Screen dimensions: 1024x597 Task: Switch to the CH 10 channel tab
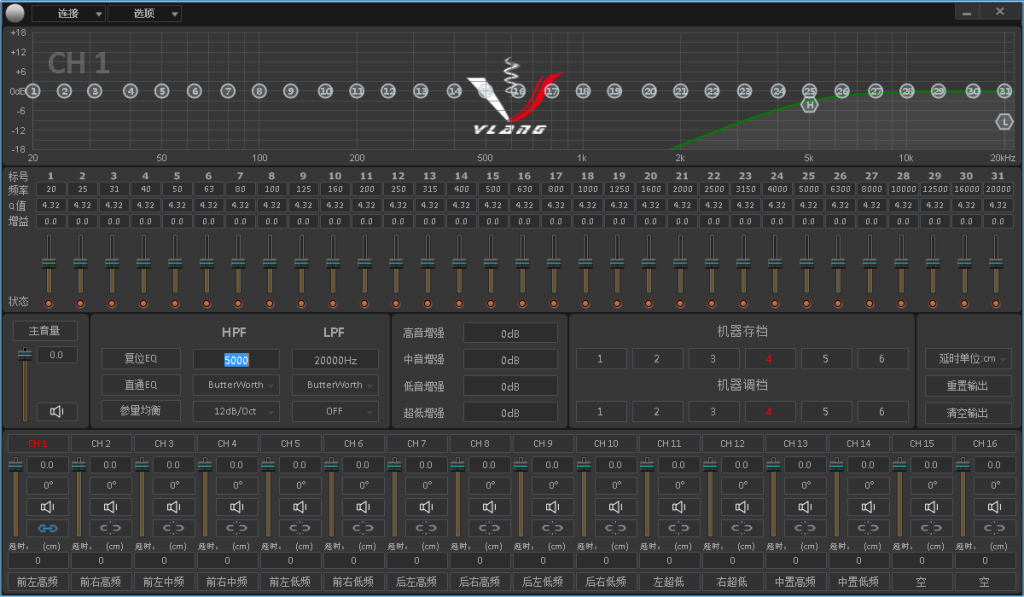pos(605,444)
